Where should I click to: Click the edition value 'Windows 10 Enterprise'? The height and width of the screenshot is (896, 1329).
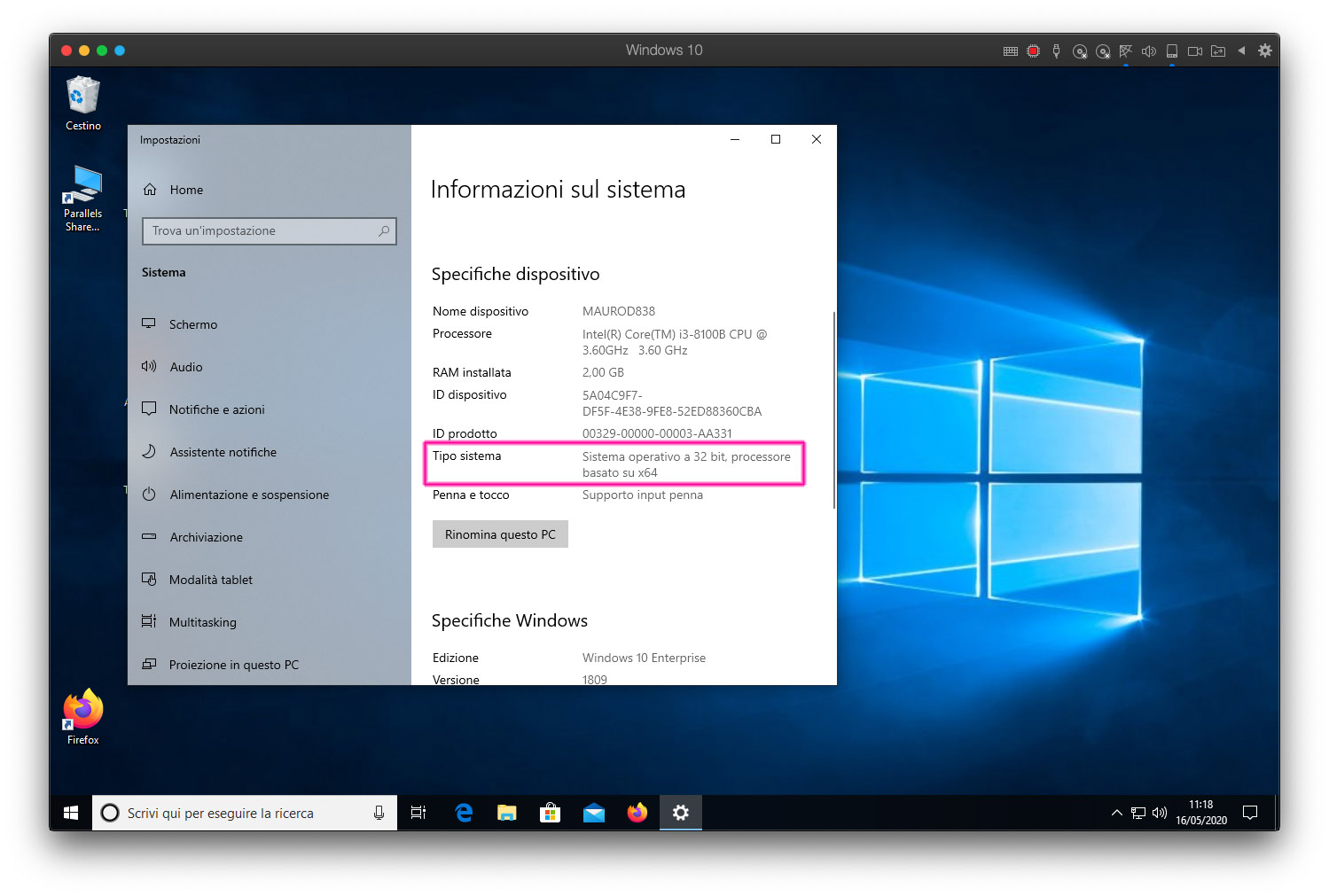point(644,658)
